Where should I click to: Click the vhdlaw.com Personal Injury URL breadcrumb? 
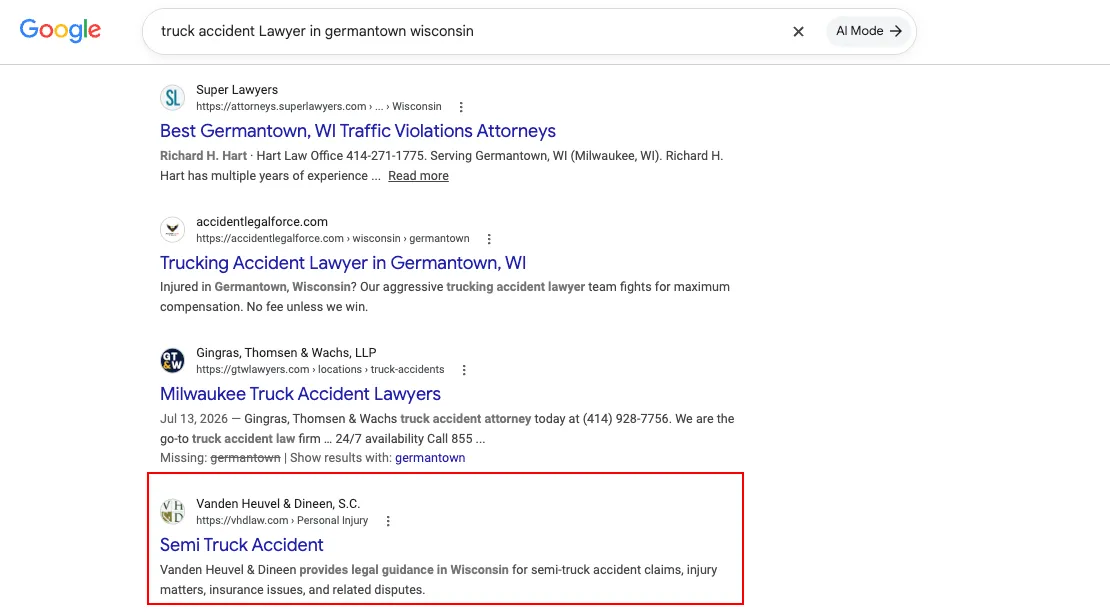click(282, 520)
